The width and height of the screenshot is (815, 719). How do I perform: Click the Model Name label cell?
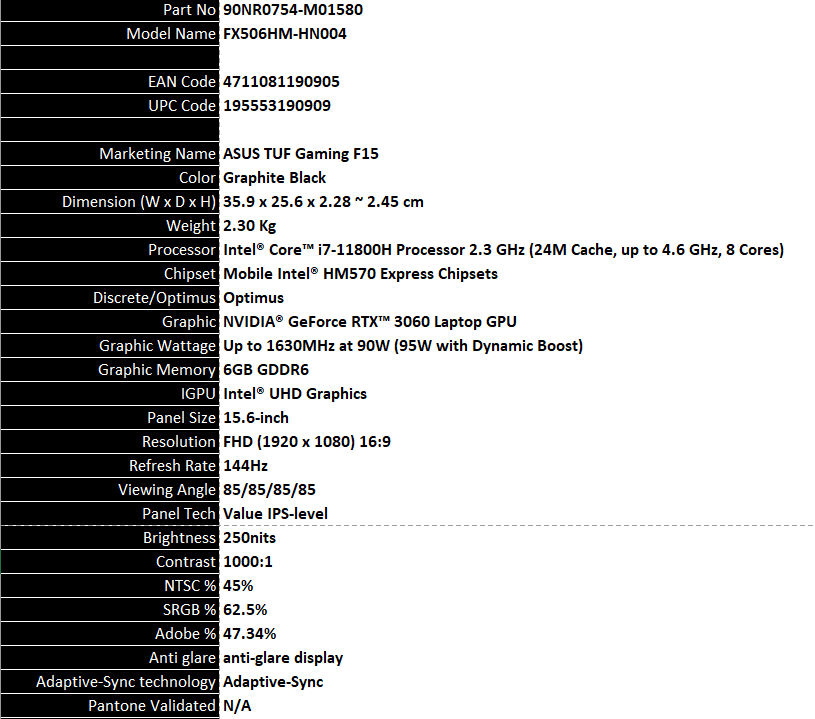(170, 34)
